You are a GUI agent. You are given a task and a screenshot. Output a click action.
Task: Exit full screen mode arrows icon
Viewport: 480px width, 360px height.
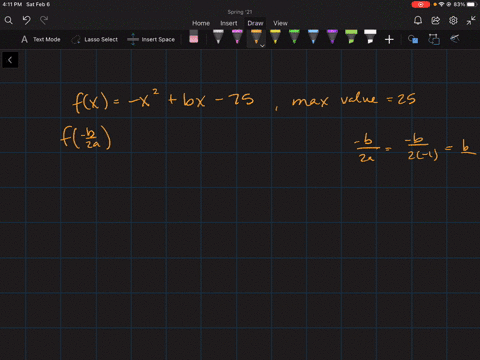click(471, 21)
